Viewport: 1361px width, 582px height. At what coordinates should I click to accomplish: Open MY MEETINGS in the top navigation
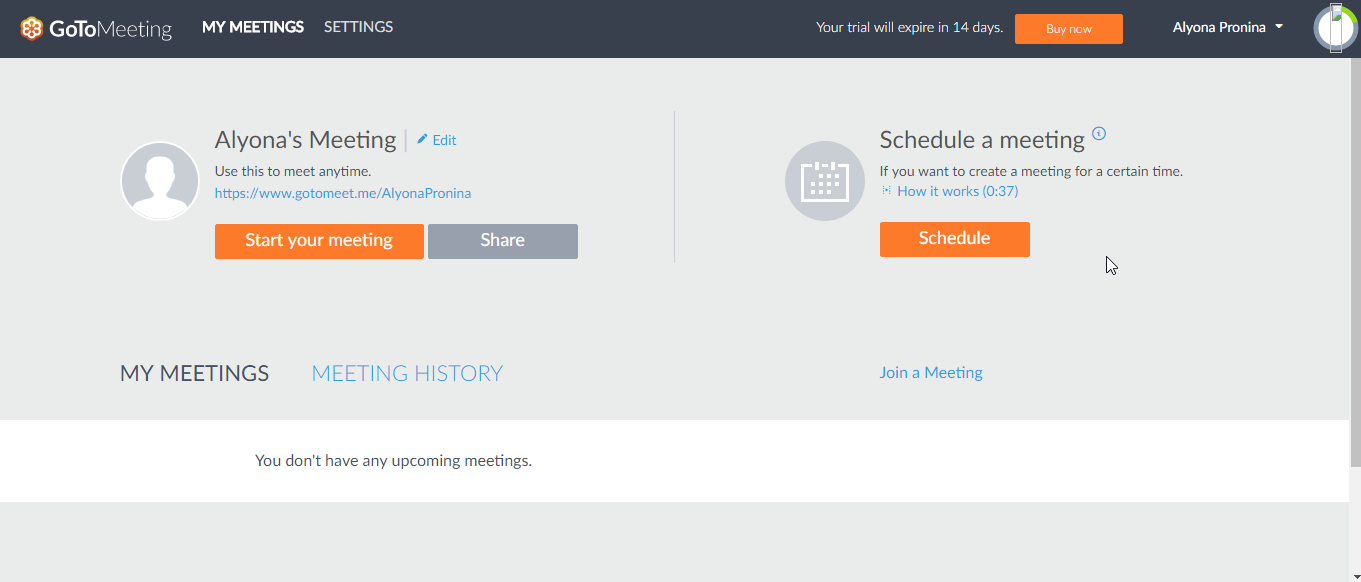click(x=252, y=27)
